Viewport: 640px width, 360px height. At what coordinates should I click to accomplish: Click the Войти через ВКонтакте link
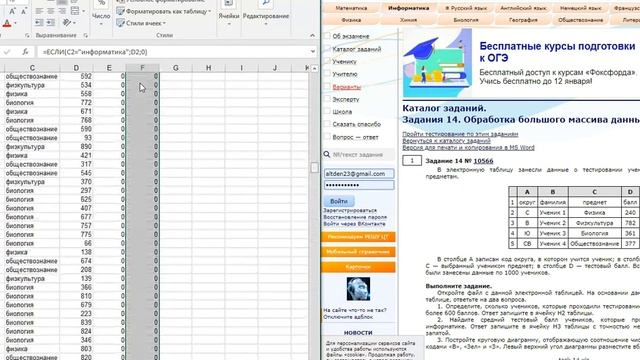pos(354,224)
